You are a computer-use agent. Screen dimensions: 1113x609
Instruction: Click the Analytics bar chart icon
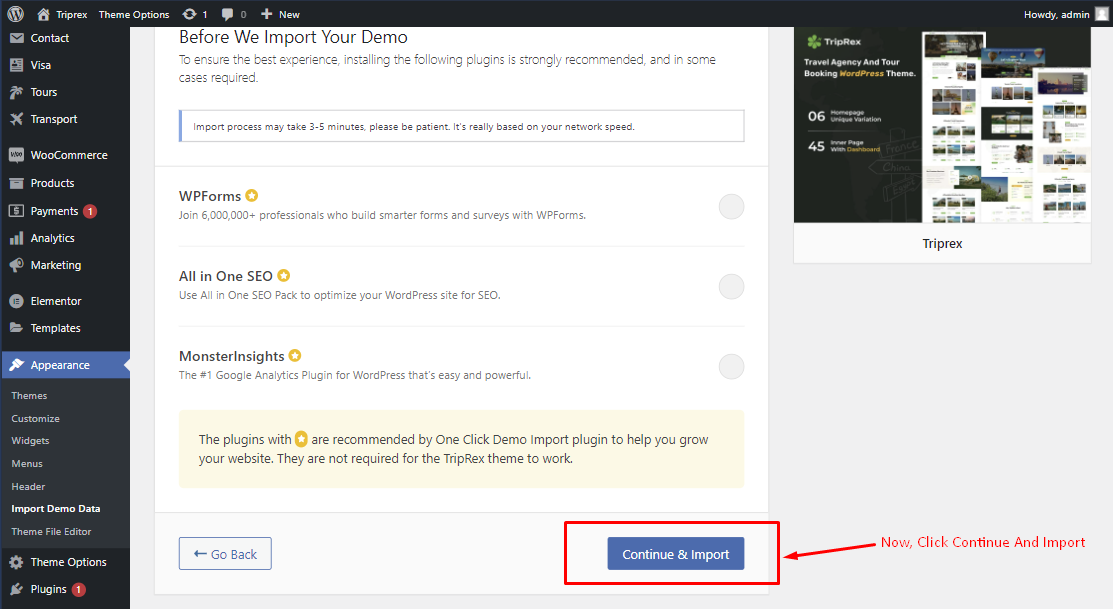tap(17, 238)
